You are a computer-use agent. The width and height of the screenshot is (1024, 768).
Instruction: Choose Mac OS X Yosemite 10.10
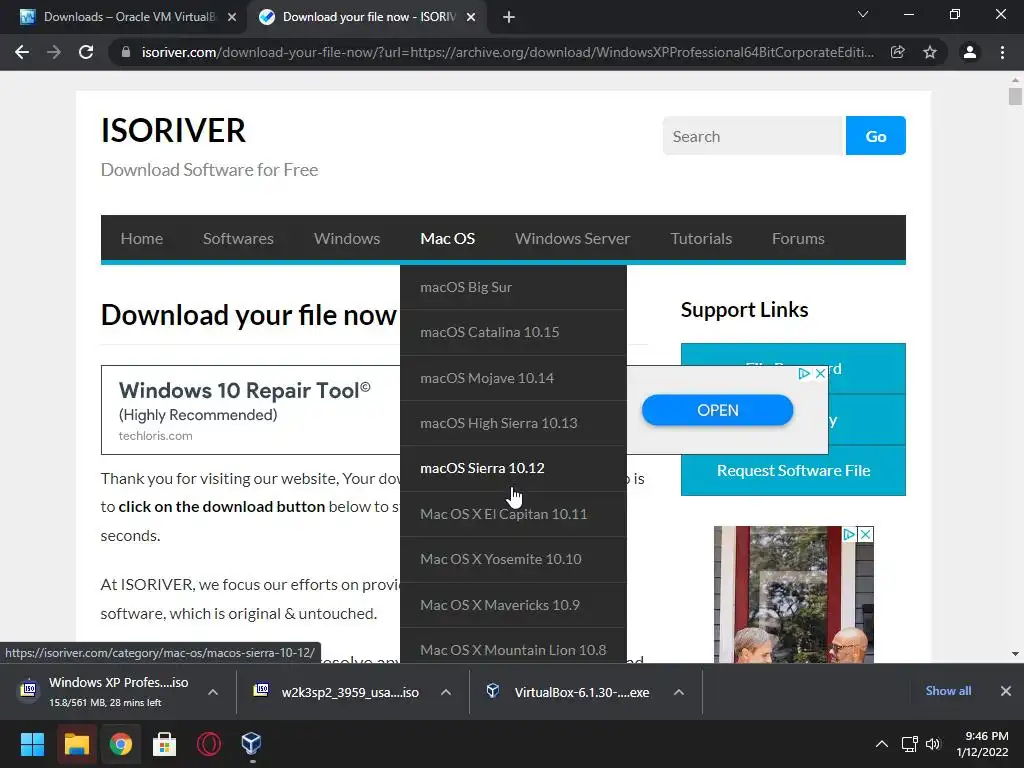click(513, 559)
